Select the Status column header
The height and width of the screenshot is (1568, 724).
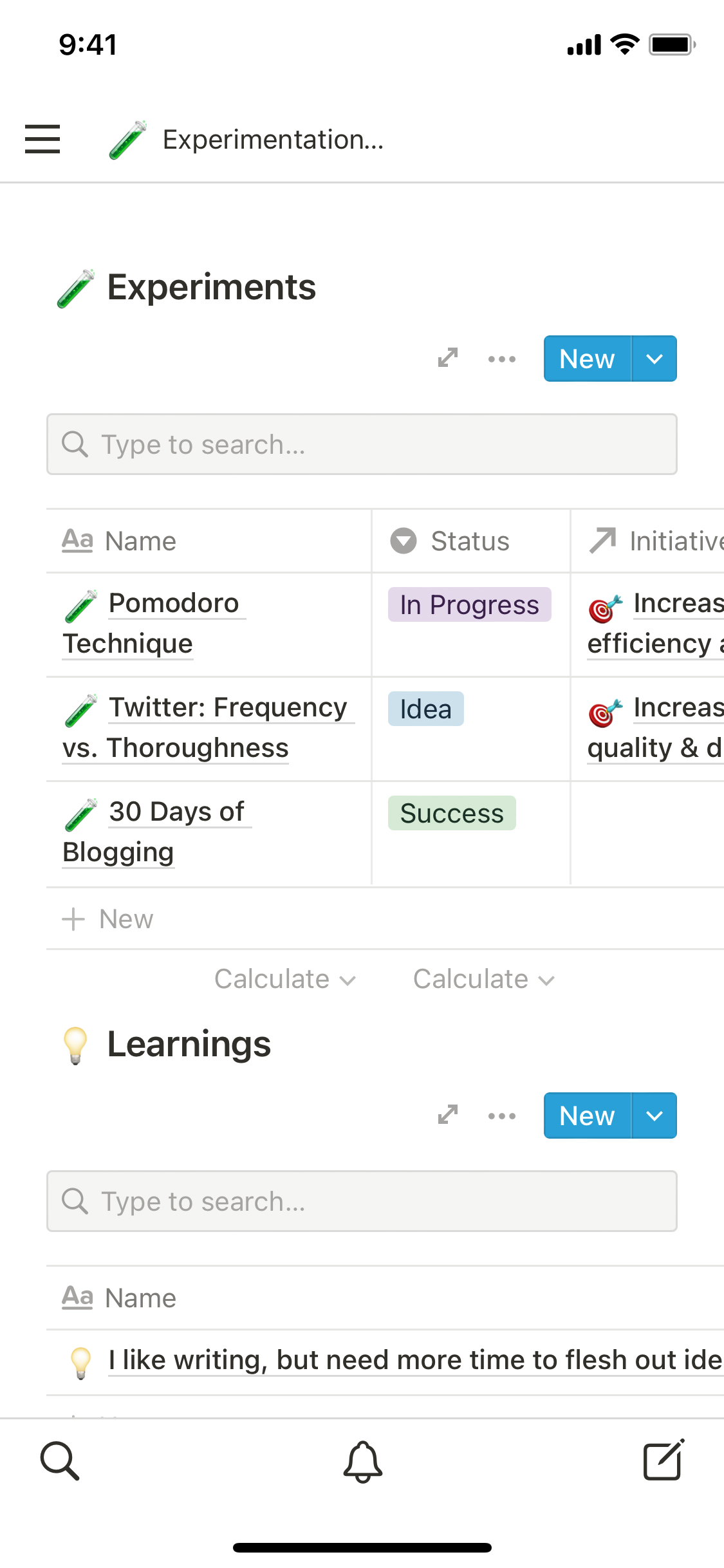[x=470, y=541]
